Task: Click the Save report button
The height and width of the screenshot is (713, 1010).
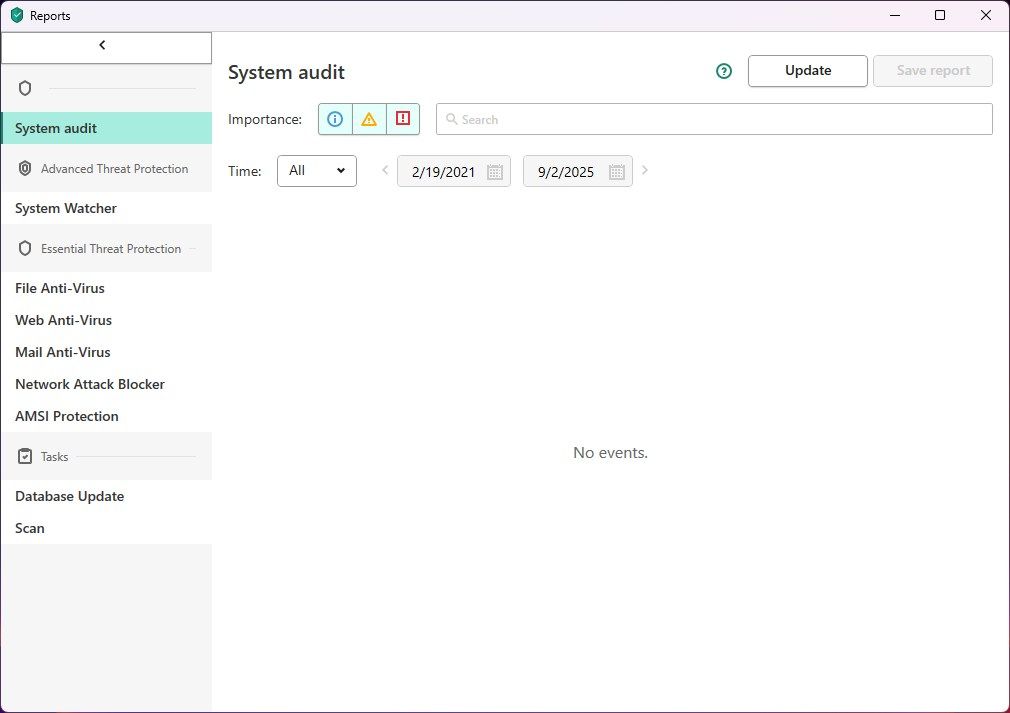Action: click(x=933, y=71)
